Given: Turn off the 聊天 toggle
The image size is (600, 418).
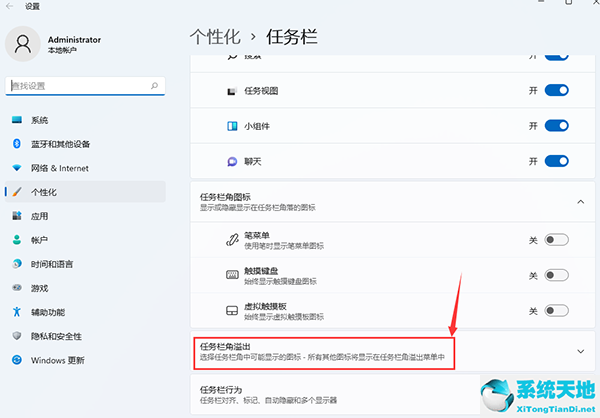Looking at the screenshot, I should (x=556, y=161).
